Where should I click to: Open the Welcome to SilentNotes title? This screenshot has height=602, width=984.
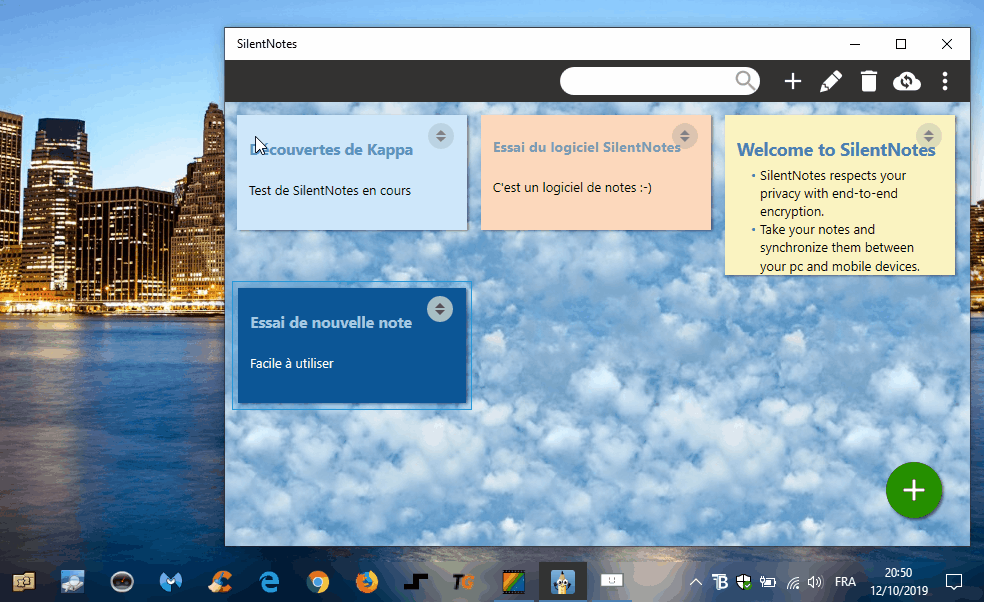coord(836,149)
